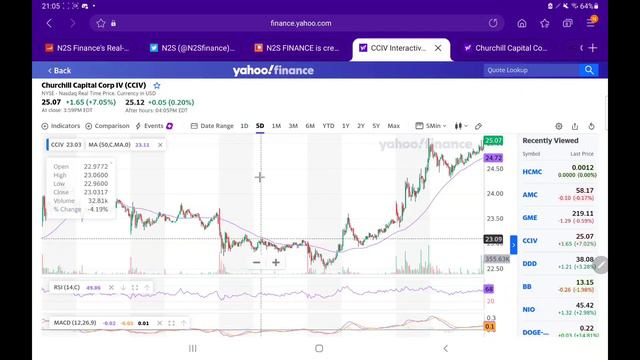Remove the MA (50,C,MA,0) indicator
The image size is (640, 360).
pyautogui.click(x=160, y=145)
